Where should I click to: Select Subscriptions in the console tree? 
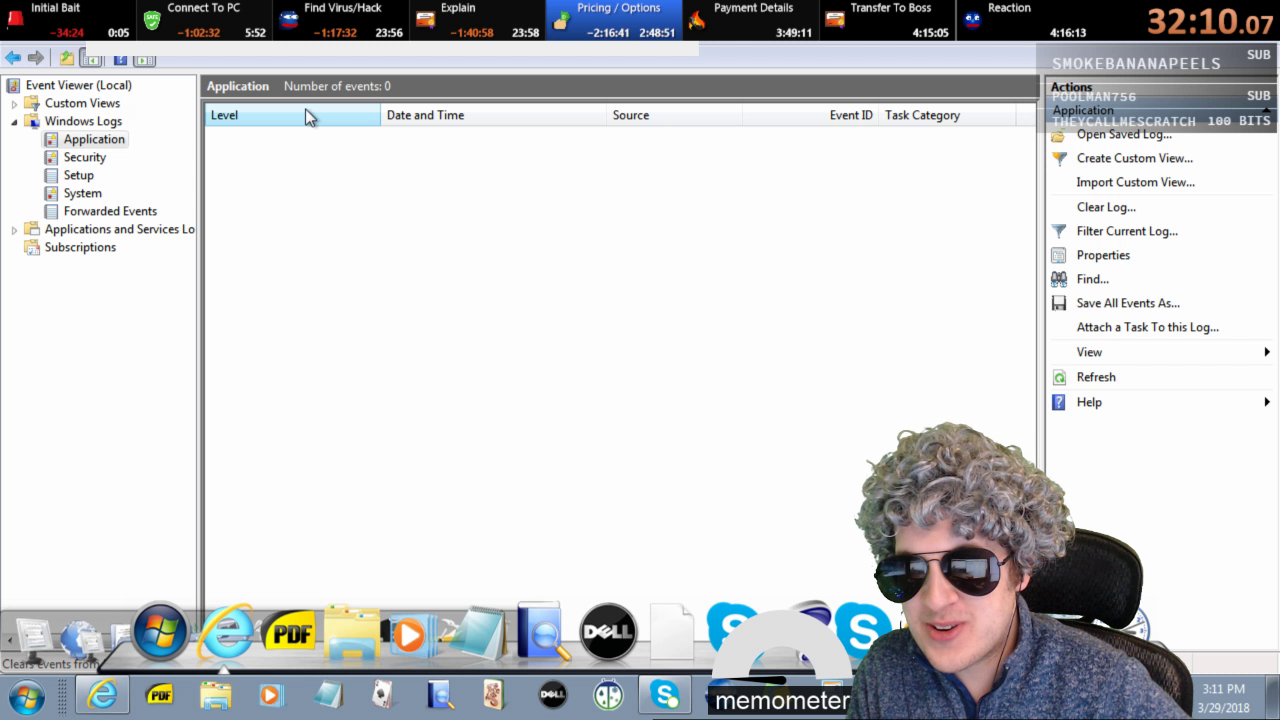[x=80, y=247]
